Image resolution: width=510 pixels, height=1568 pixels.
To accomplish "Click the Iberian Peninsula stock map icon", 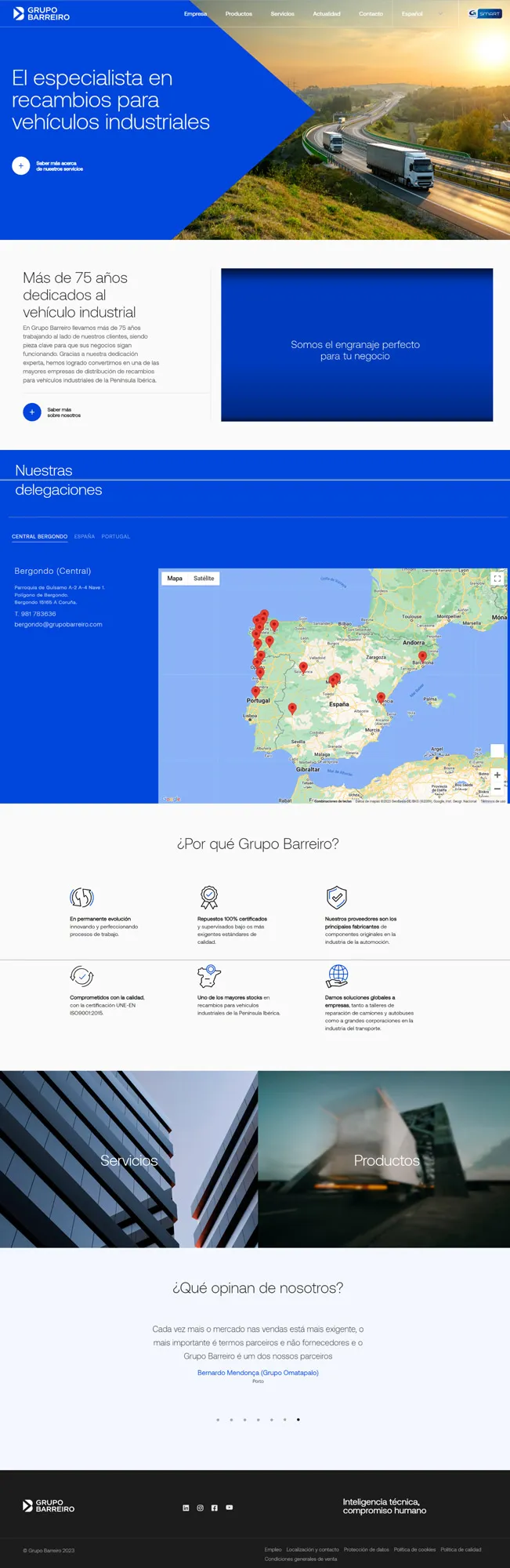I will (209, 976).
